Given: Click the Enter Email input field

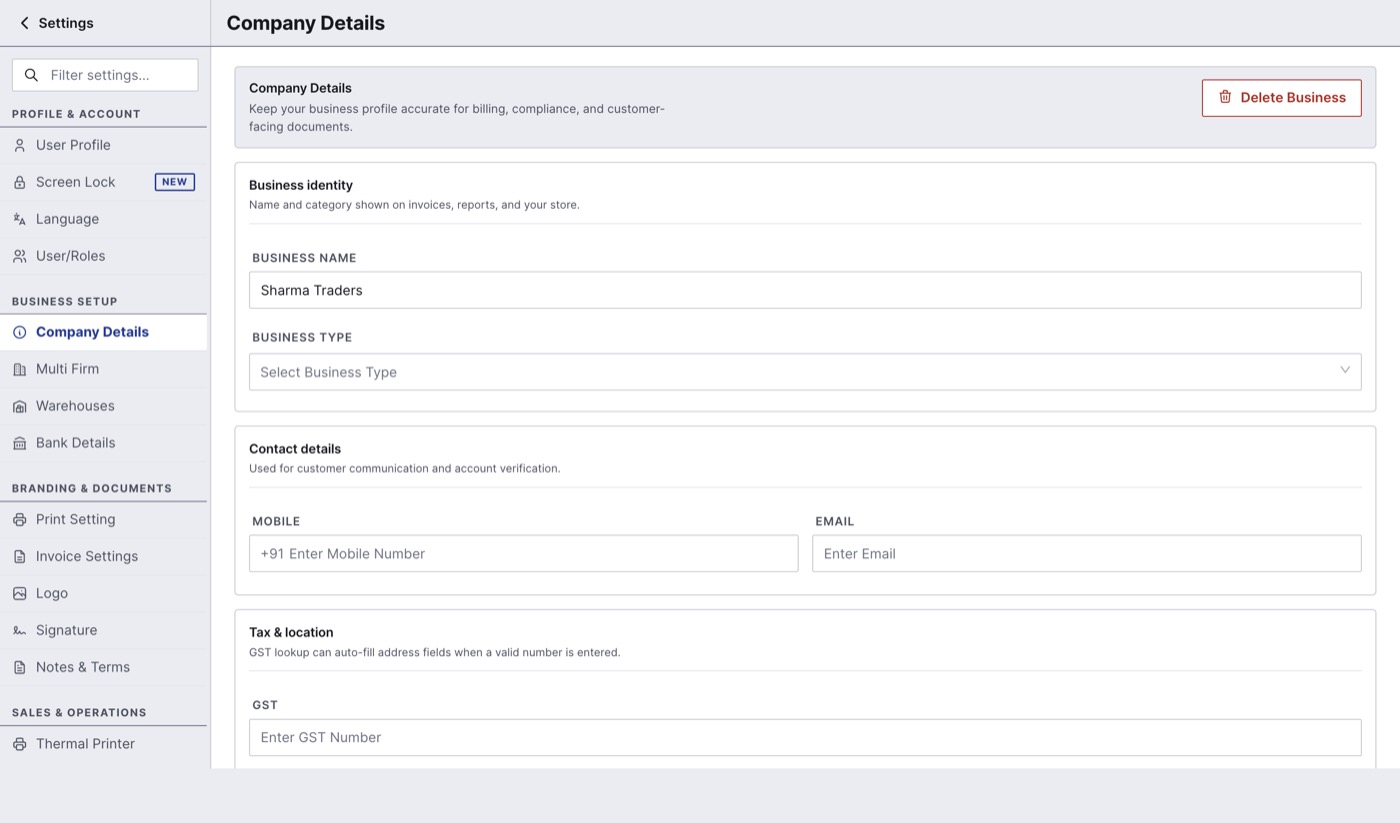Looking at the screenshot, I should click(x=1086, y=554).
